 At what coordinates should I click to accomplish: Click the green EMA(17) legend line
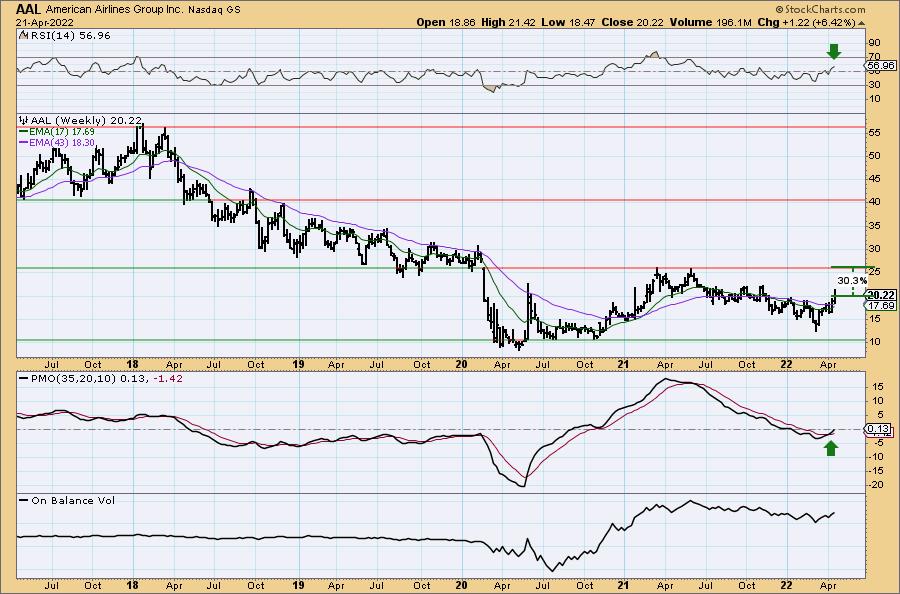pos(24,132)
